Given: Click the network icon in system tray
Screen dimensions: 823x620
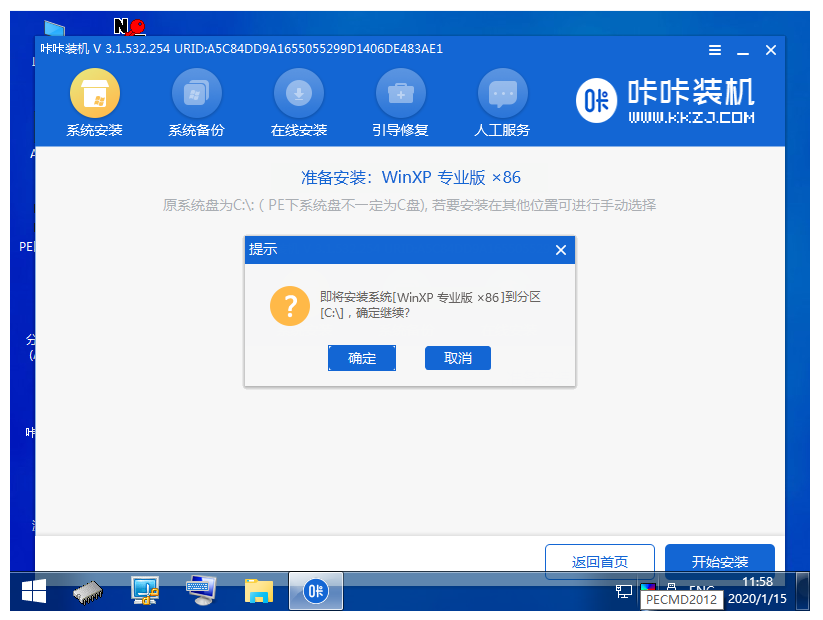Looking at the screenshot, I should 624,590.
